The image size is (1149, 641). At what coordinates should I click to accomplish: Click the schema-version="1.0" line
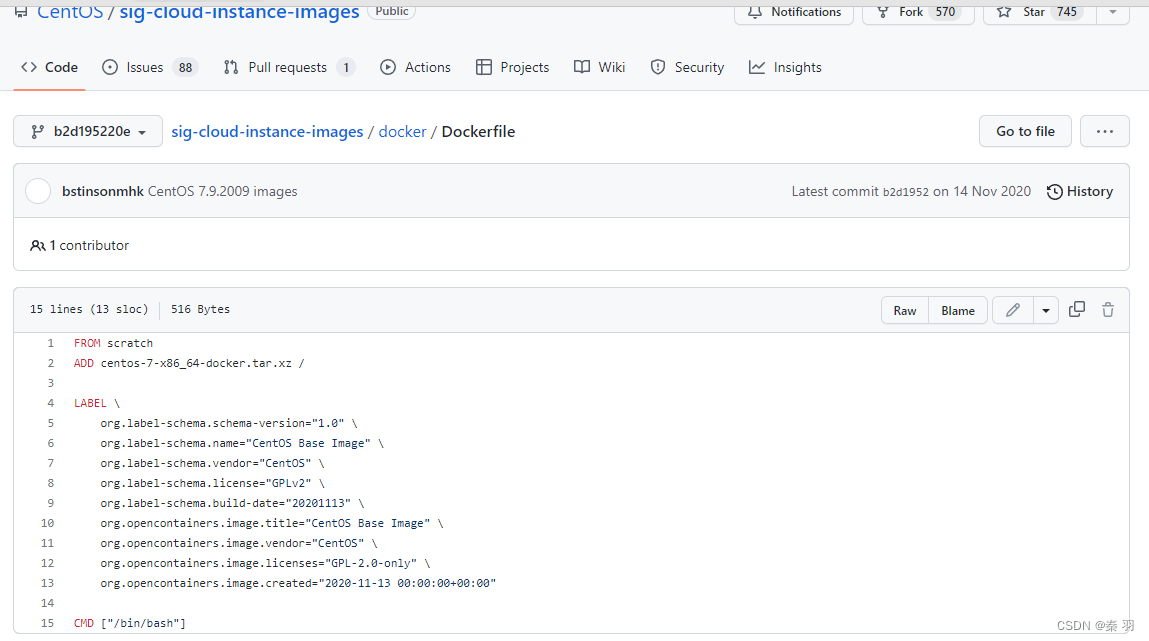coord(229,423)
